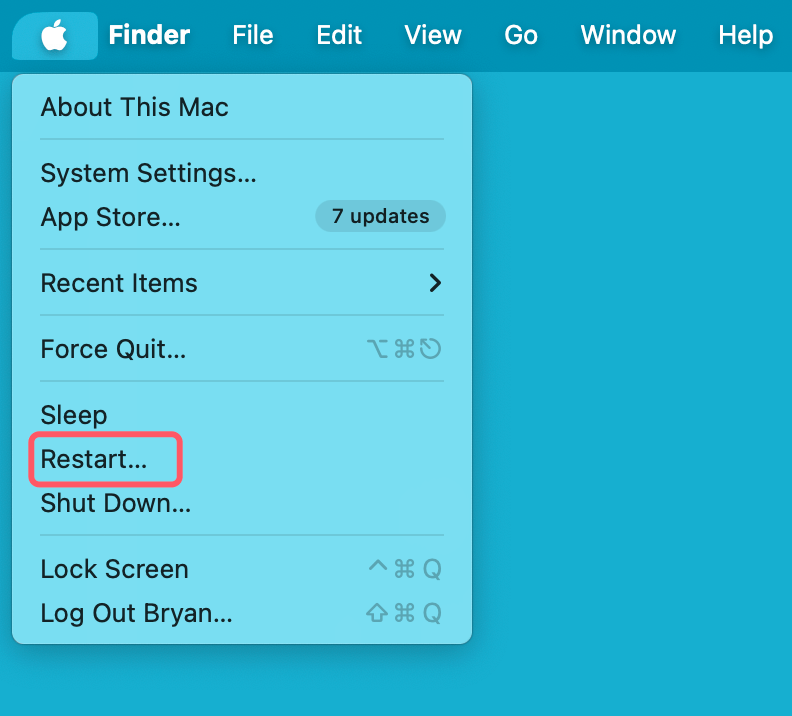Open the Finder menu
The width and height of the screenshot is (792, 716).
click(x=149, y=36)
